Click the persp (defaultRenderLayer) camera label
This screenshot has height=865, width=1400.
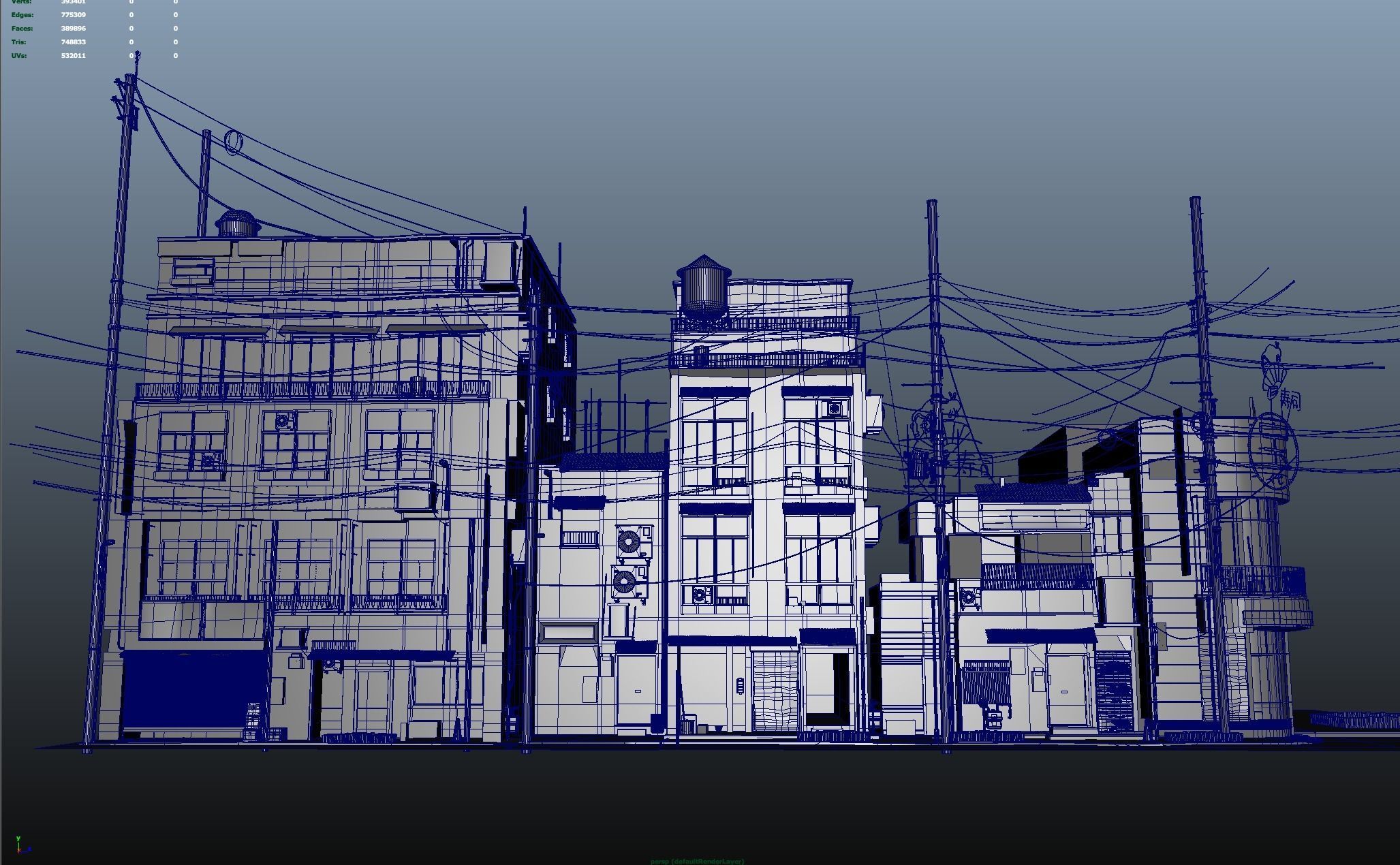[698, 861]
